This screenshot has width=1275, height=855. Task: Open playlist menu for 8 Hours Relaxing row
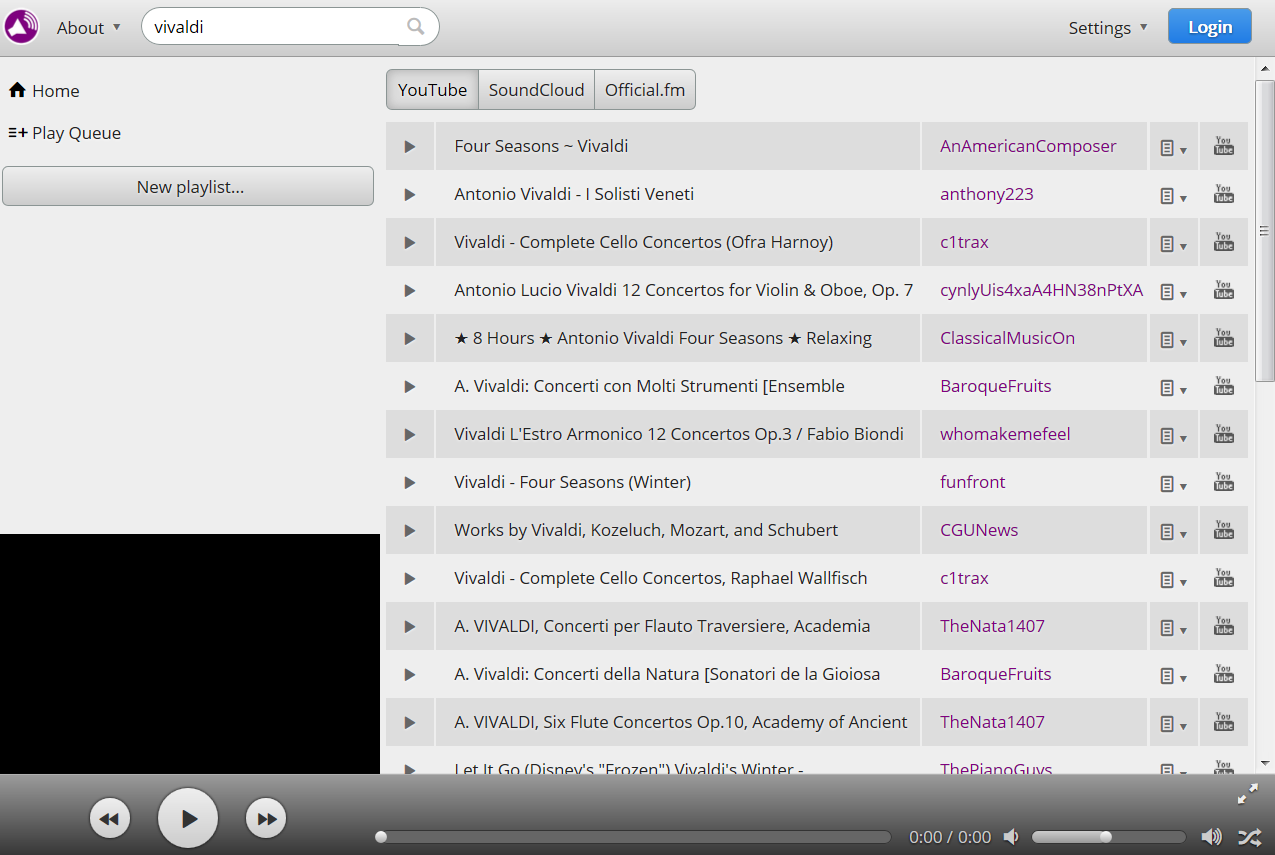(1173, 339)
